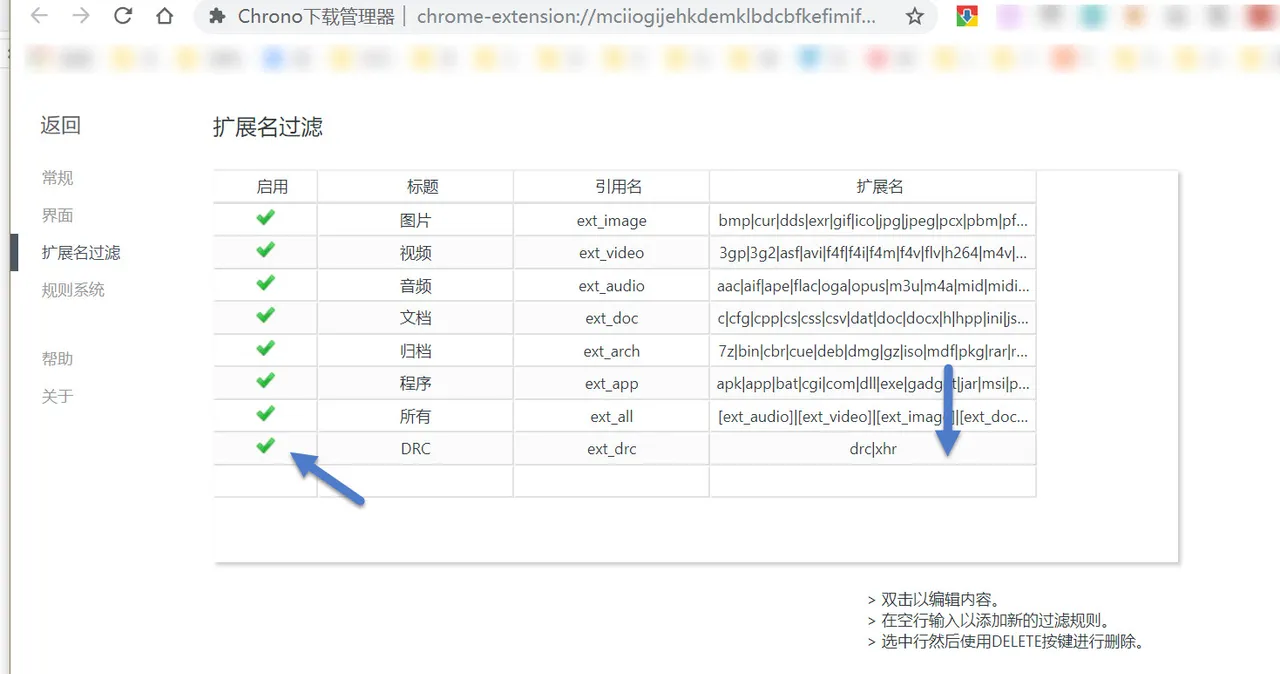Select extensions cell starting with aac|aif|ape
This screenshot has width=1280, height=674.
[x=873, y=286]
